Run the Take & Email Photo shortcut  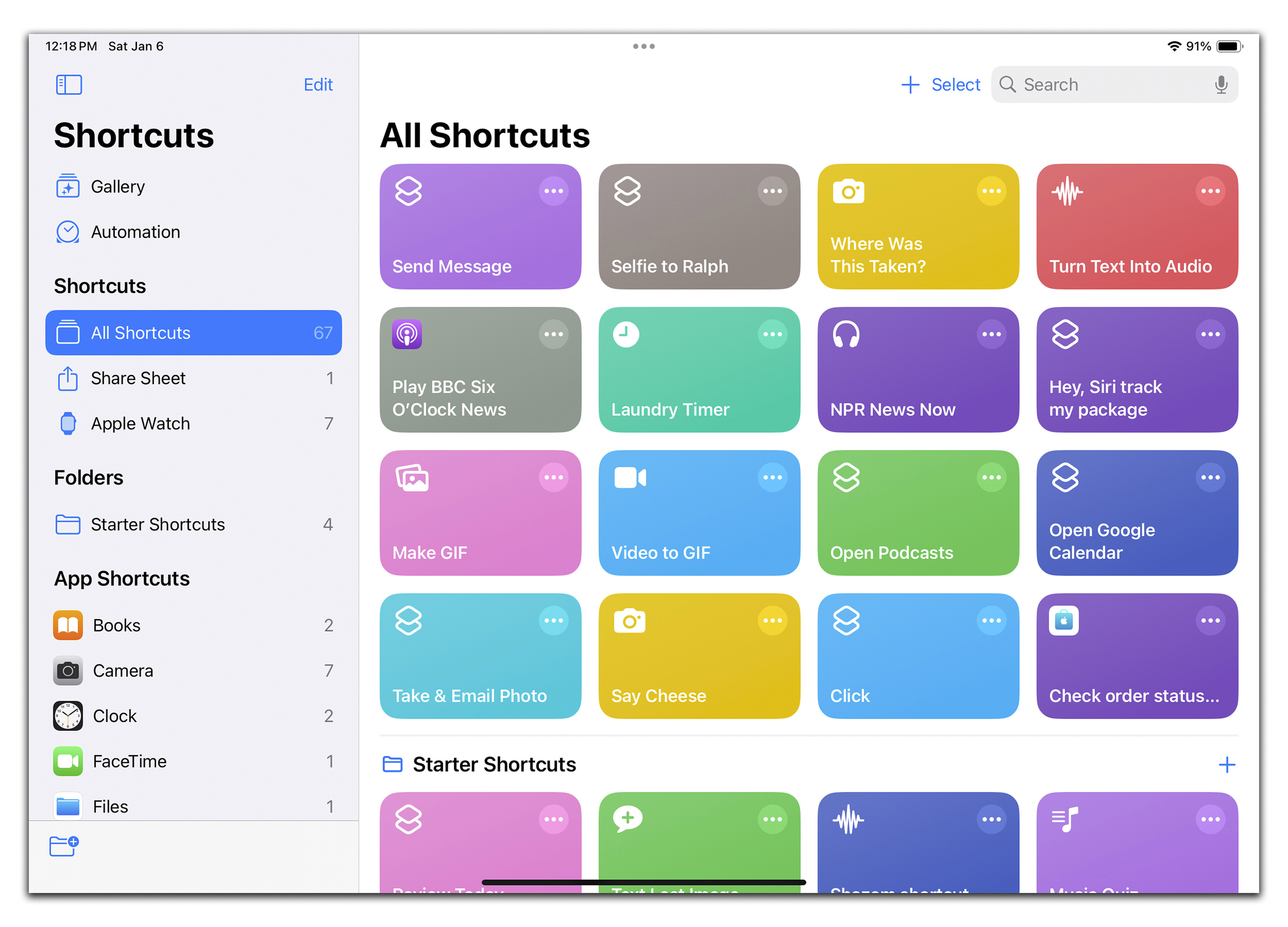tap(480, 656)
